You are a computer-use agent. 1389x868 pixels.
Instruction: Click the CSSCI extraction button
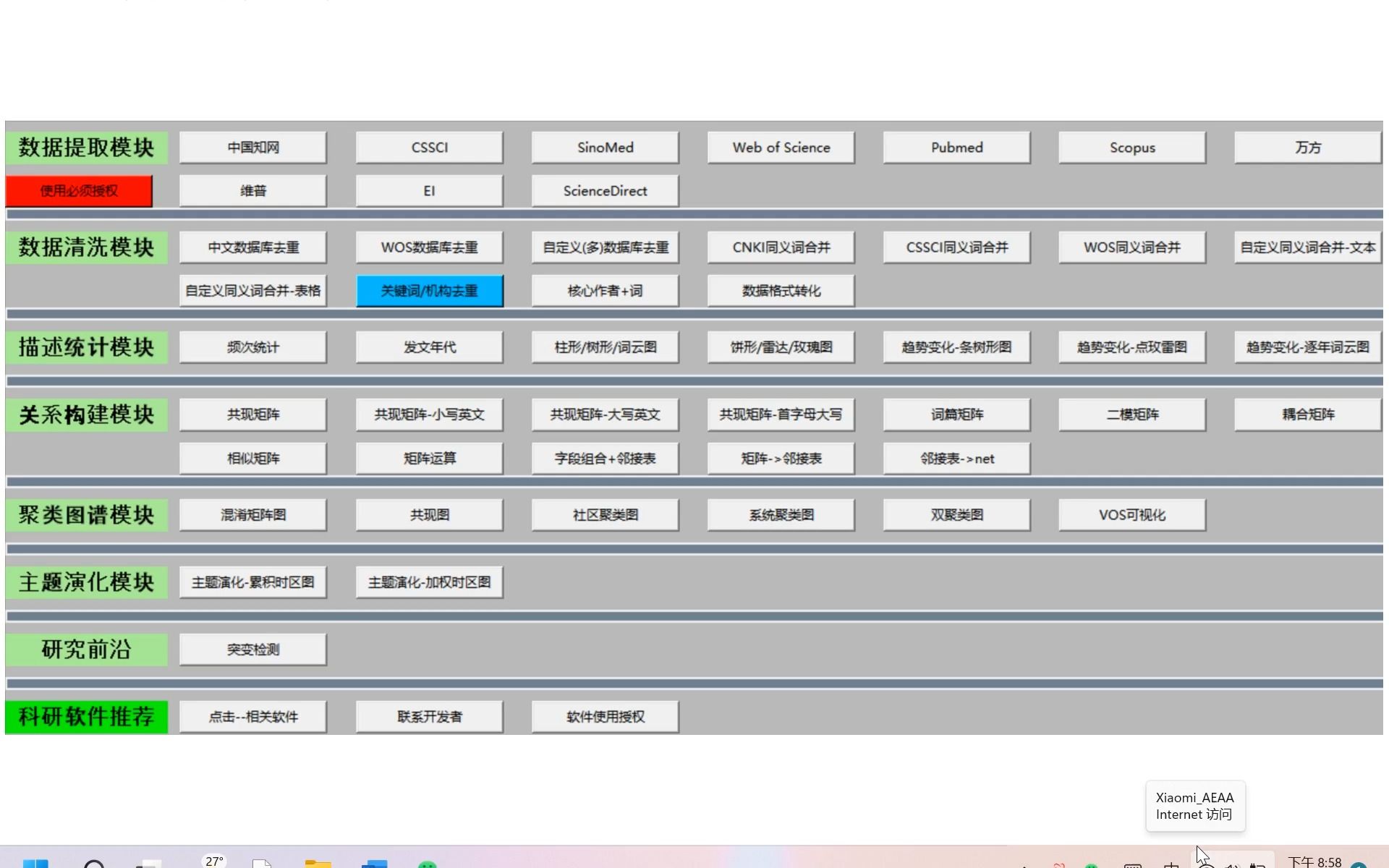point(430,148)
